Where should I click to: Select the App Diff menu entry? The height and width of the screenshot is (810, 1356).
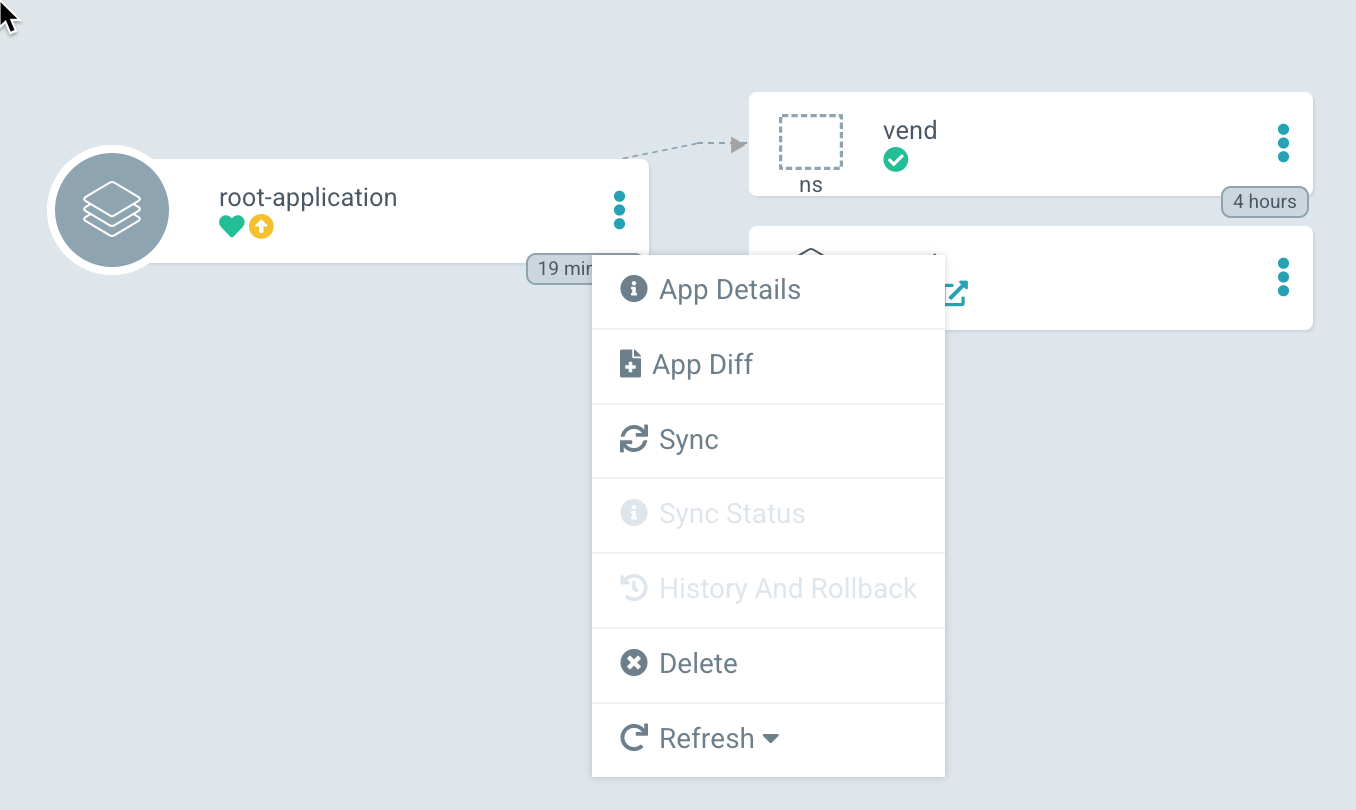[x=703, y=364]
